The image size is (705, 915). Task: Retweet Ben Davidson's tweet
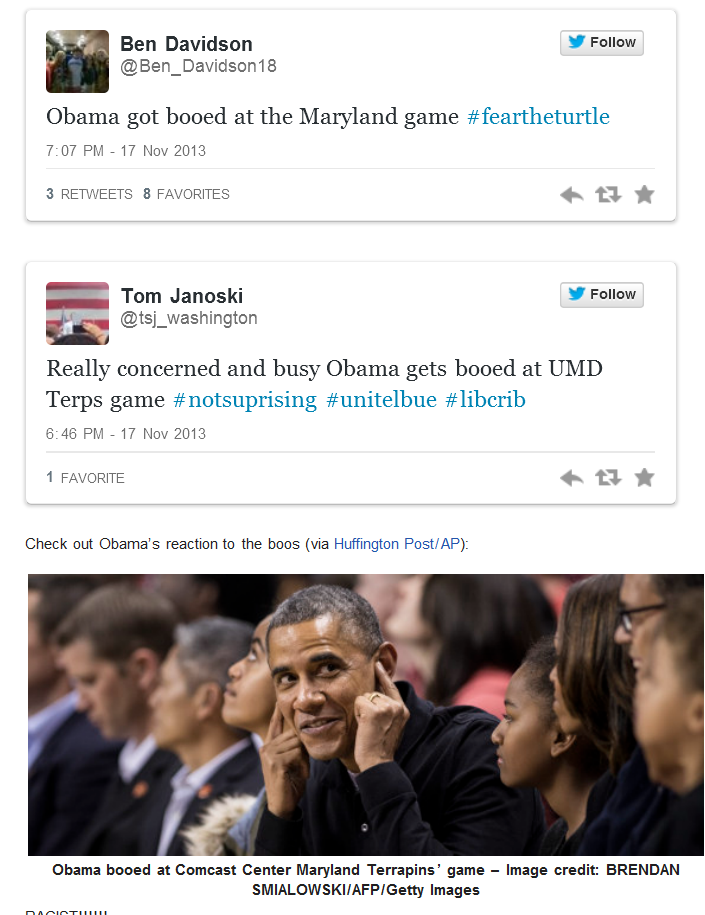click(x=608, y=194)
